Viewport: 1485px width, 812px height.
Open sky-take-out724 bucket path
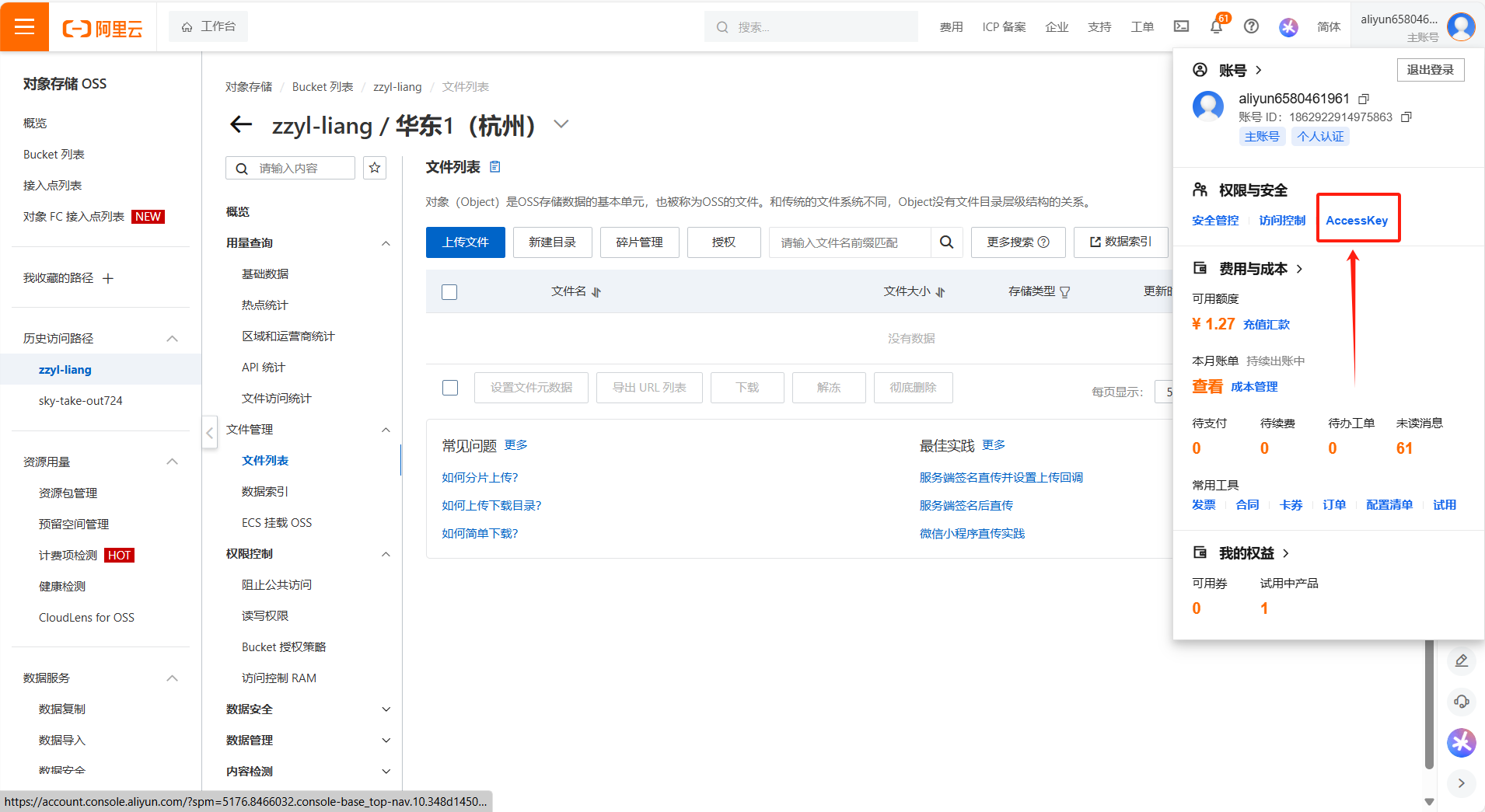tap(81, 401)
